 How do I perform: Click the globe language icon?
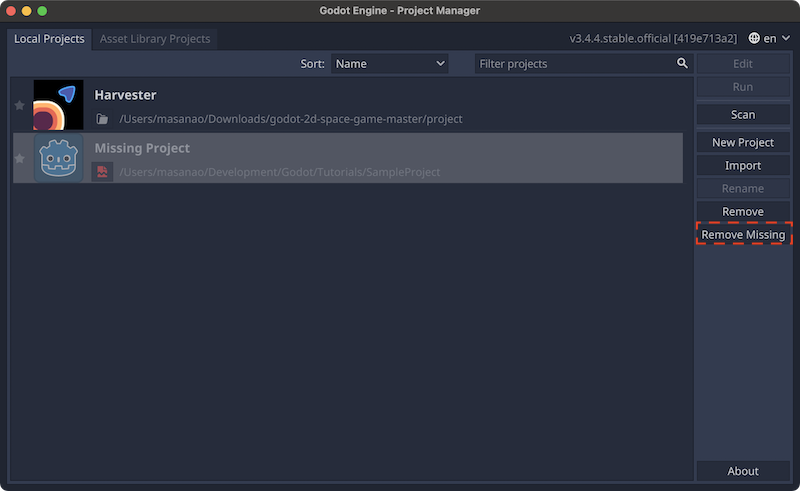[754, 38]
